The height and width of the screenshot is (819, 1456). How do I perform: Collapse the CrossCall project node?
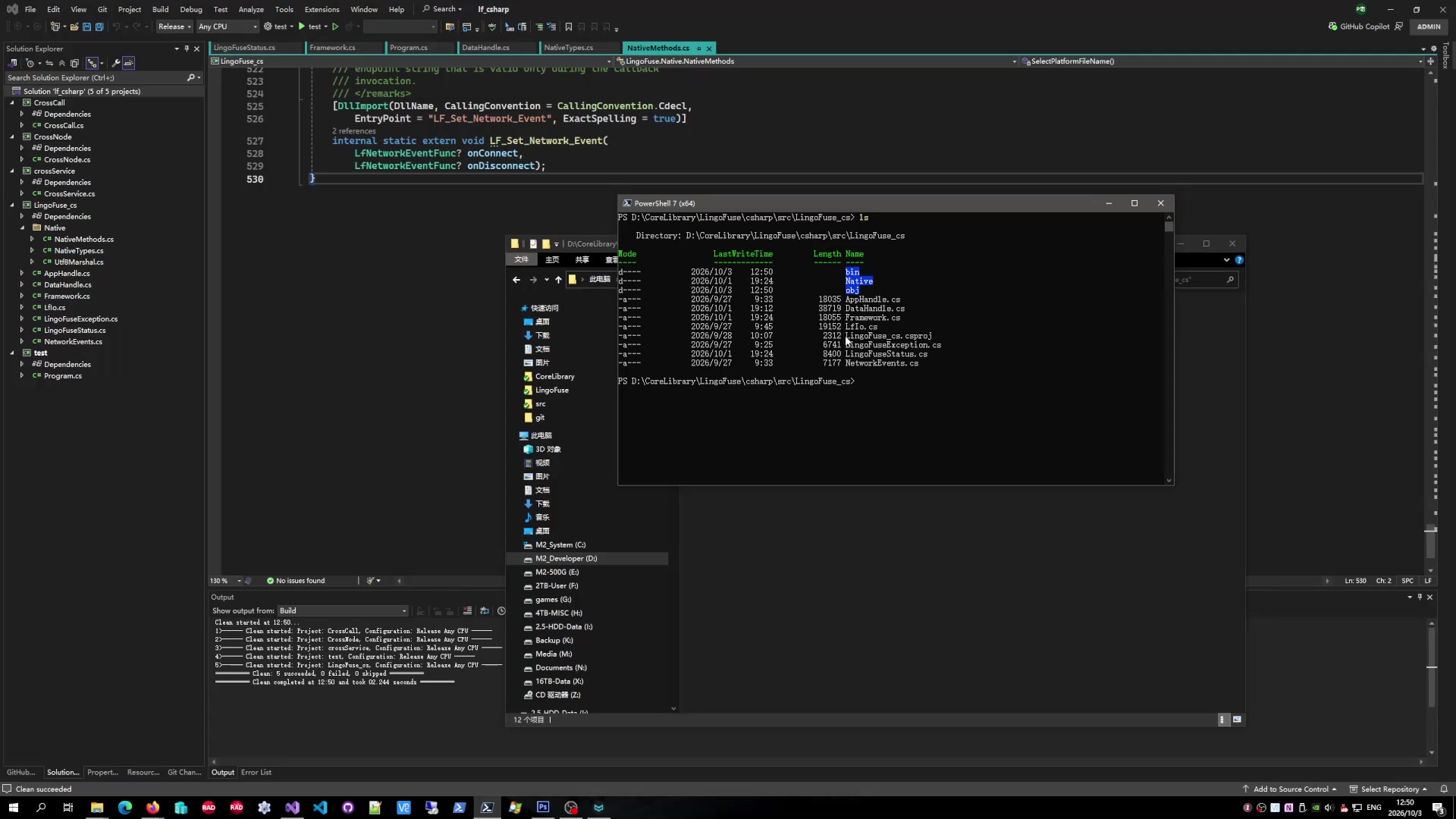pyautogui.click(x=12, y=102)
